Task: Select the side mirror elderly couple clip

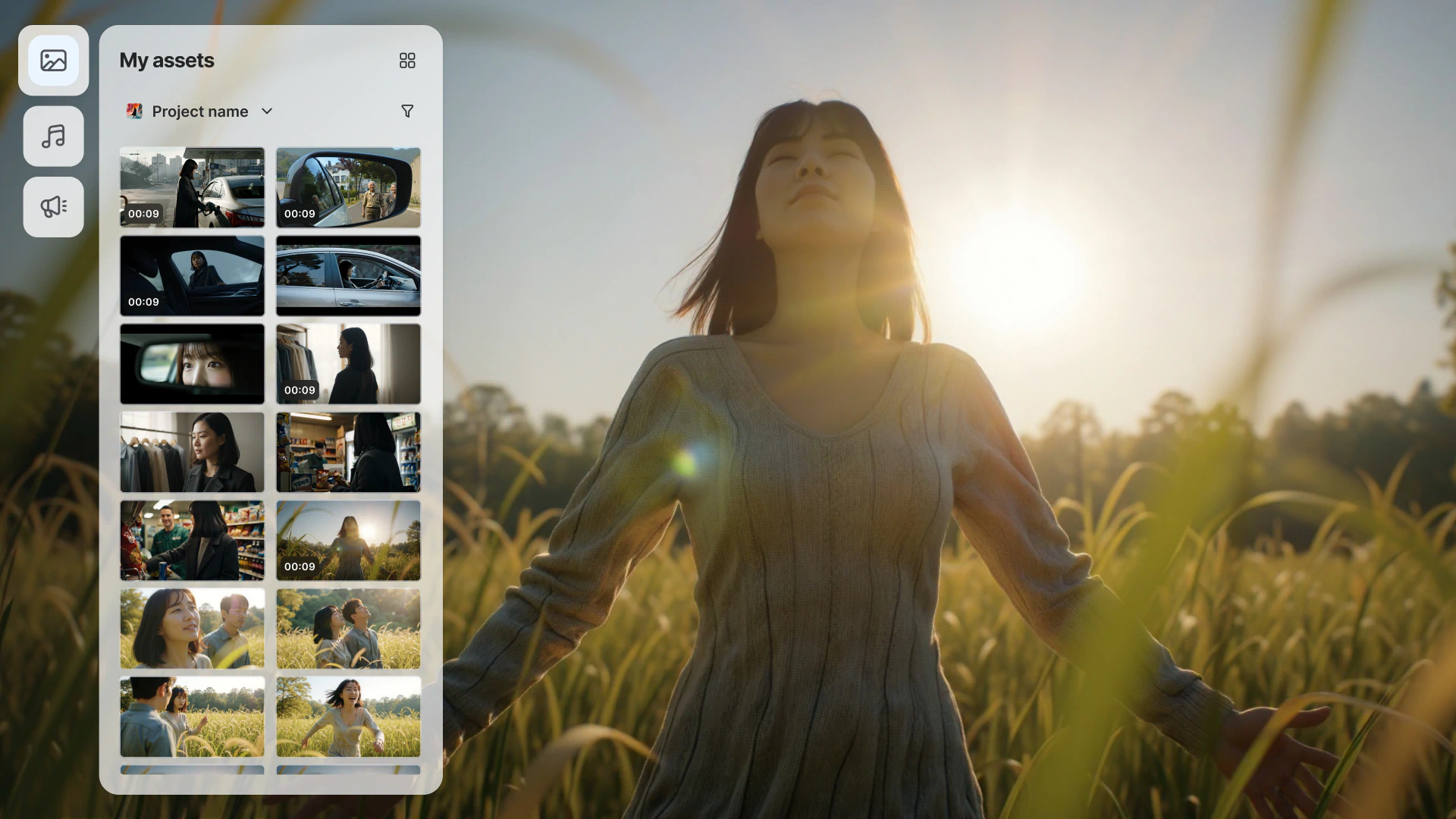Action: (x=348, y=187)
